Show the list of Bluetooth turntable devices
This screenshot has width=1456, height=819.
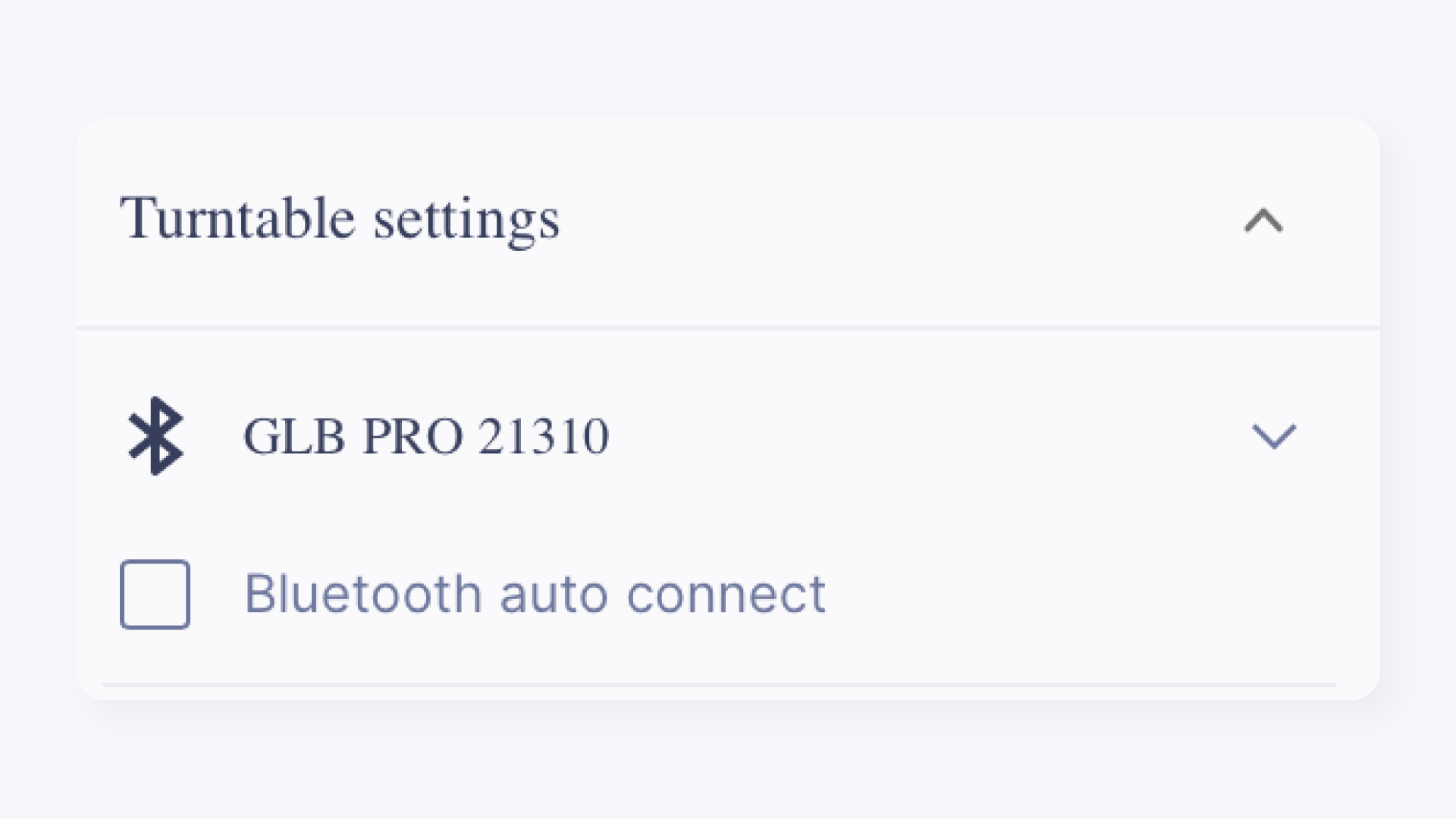coord(1273,436)
